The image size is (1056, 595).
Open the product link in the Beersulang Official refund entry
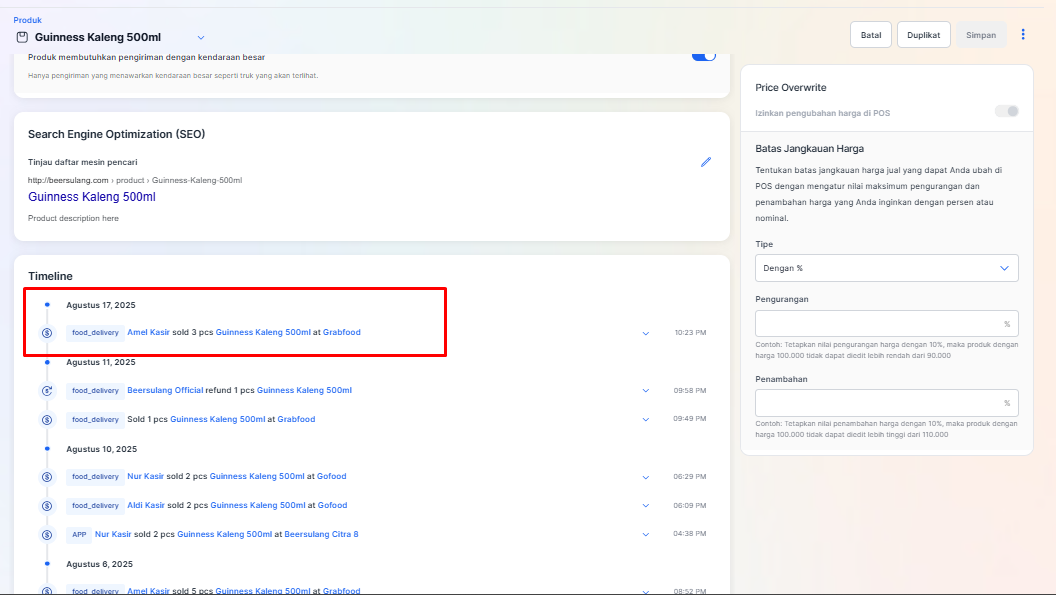tap(304, 390)
